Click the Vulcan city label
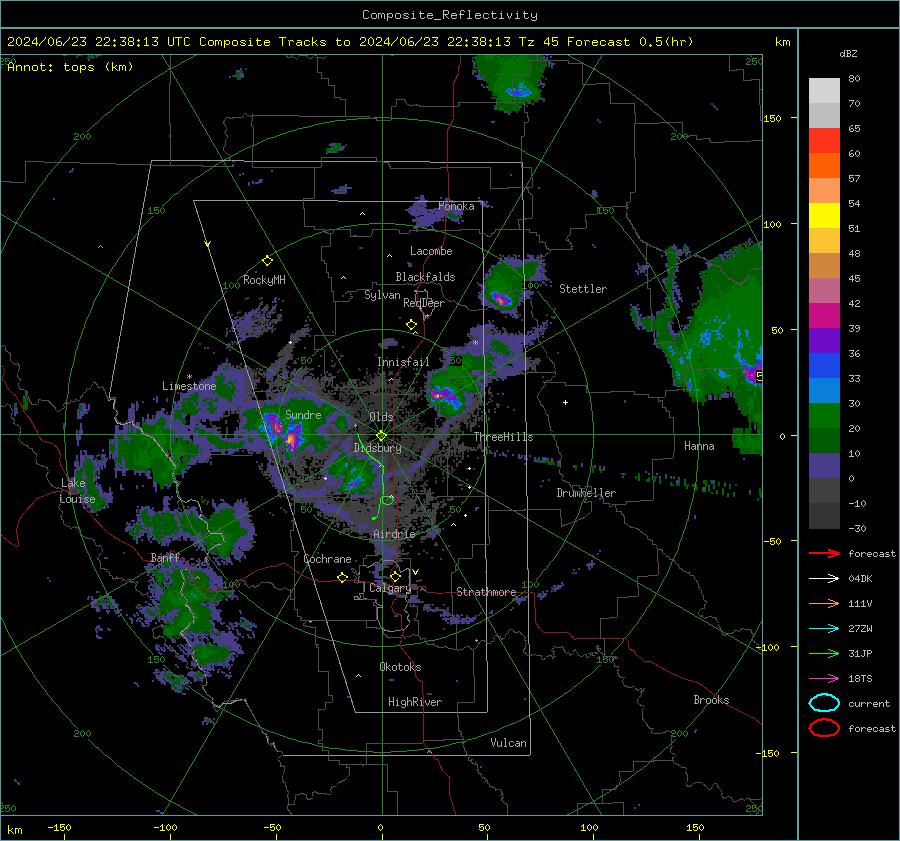 [509, 743]
